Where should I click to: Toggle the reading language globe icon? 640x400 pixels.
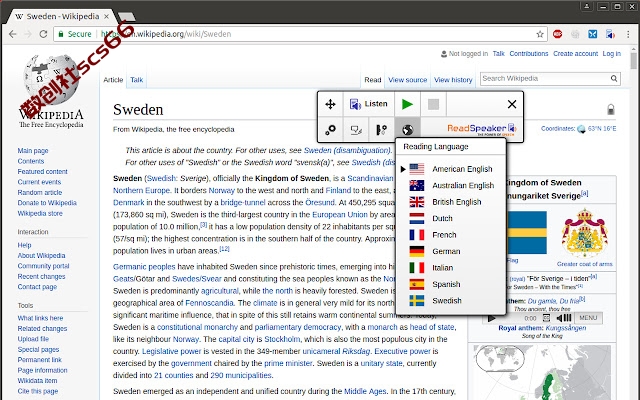407,130
